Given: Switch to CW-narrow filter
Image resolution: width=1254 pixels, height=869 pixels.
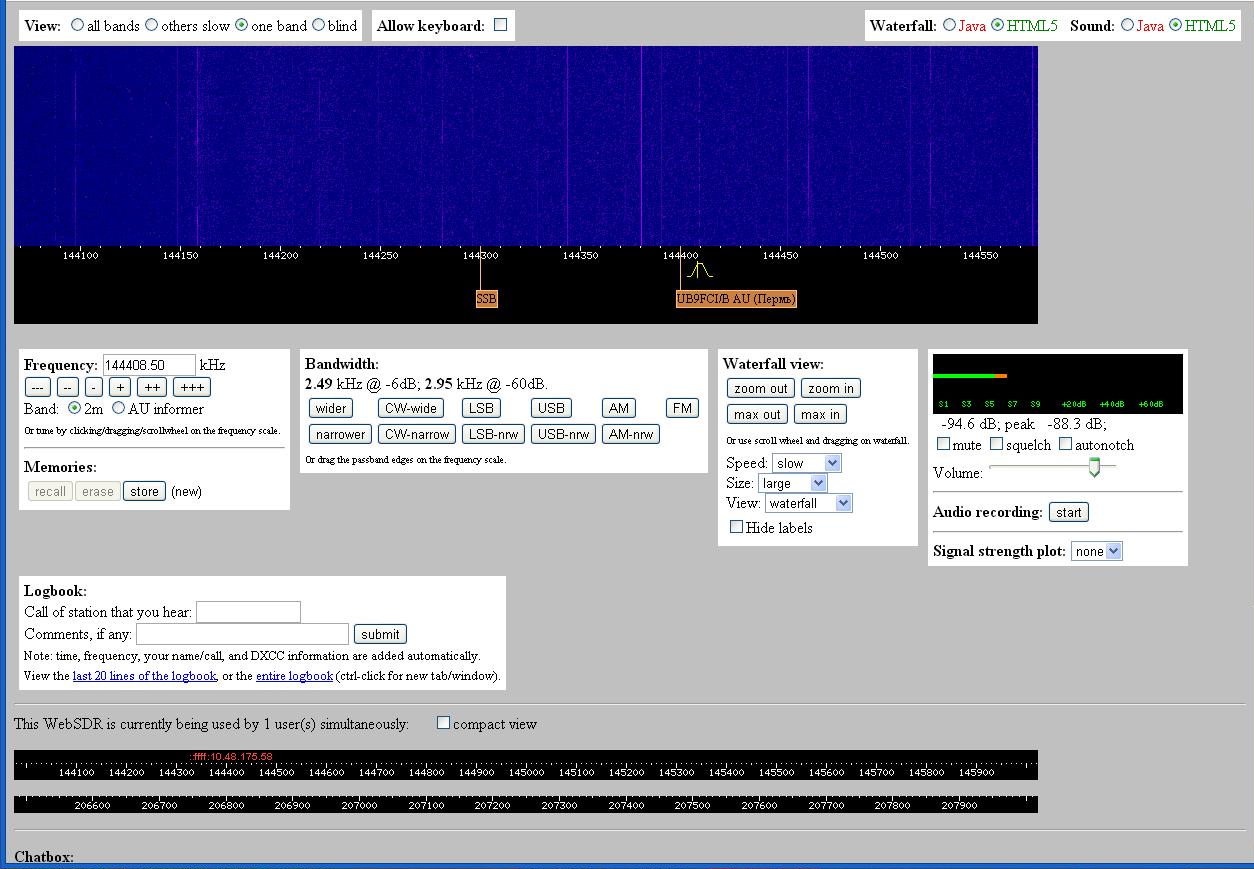Looking at the screenshot, I should pos(417,434).
